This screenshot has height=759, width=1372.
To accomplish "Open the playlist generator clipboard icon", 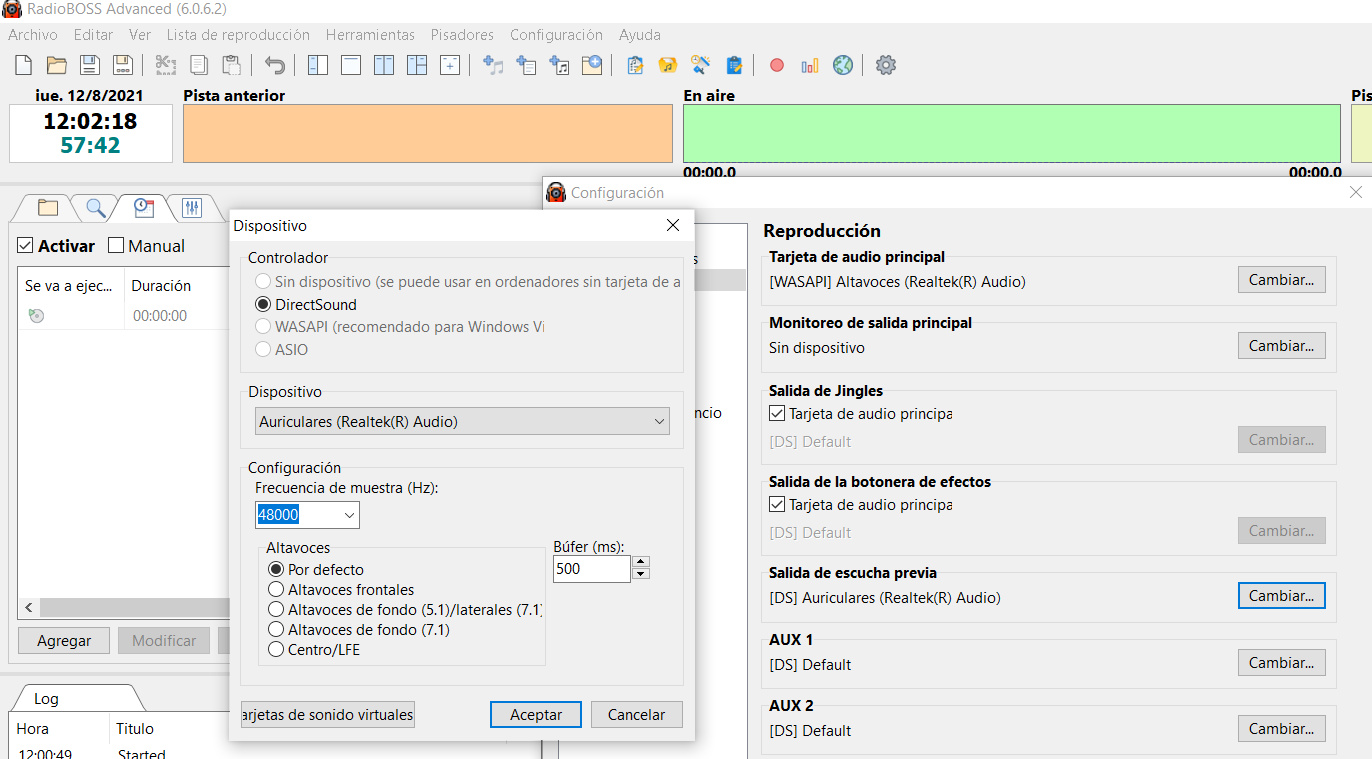I will click(x=635, y=65).
